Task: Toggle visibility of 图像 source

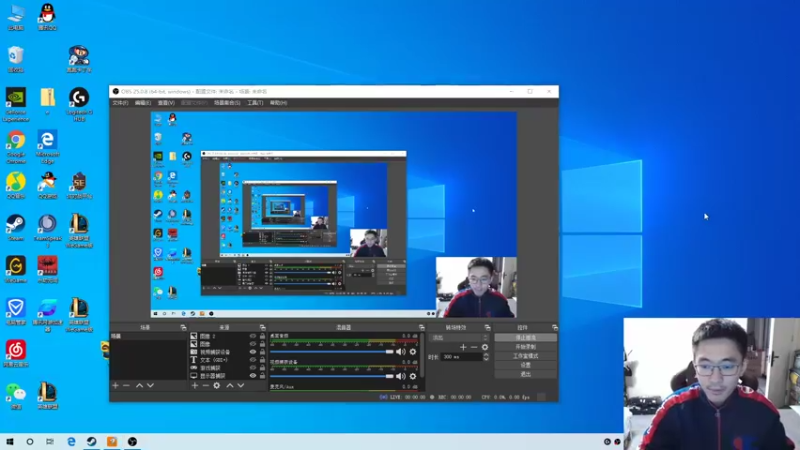Action: 253,344
